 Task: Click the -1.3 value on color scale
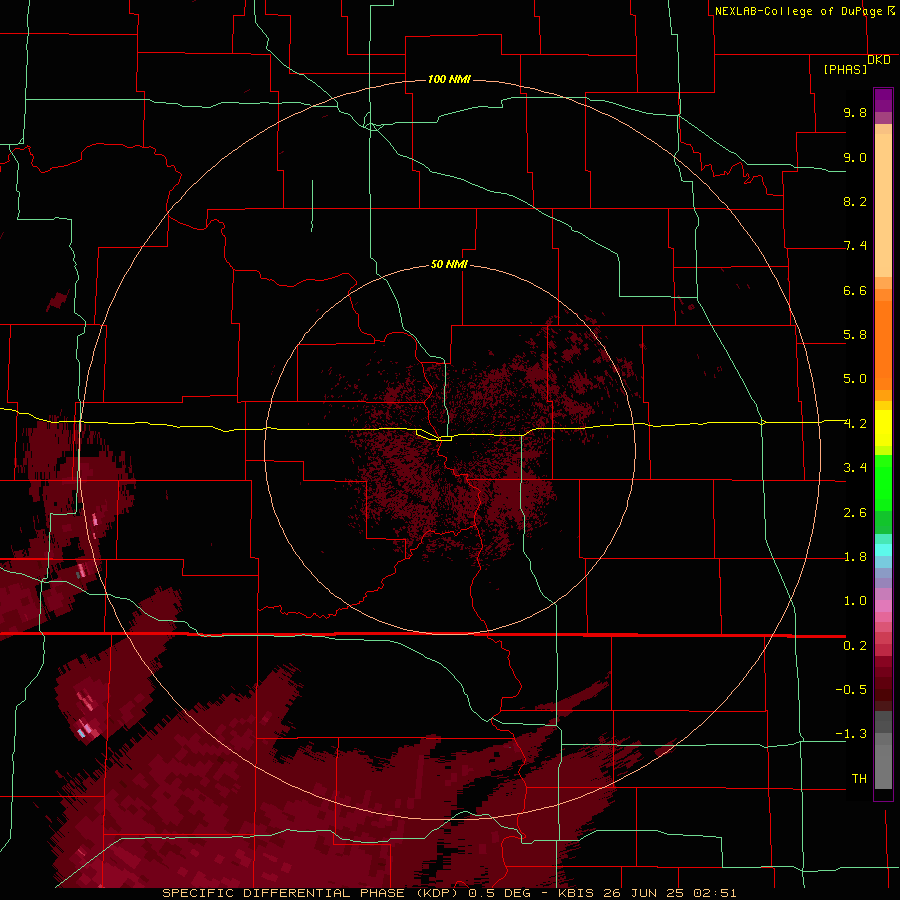(851, 734)
